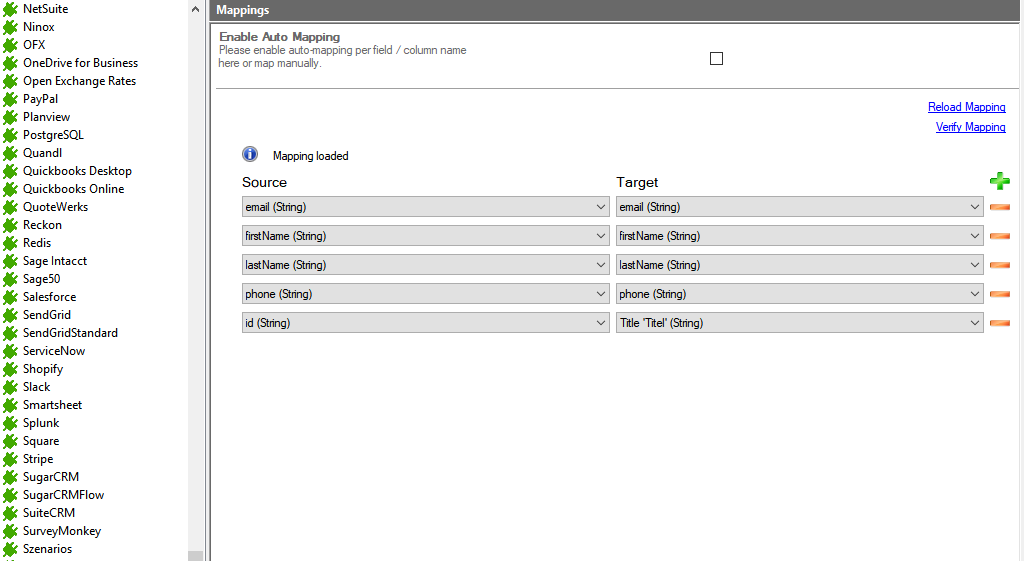
Task: Expand the Title 'Titel' target dropdown
Action: coord(799,323)
